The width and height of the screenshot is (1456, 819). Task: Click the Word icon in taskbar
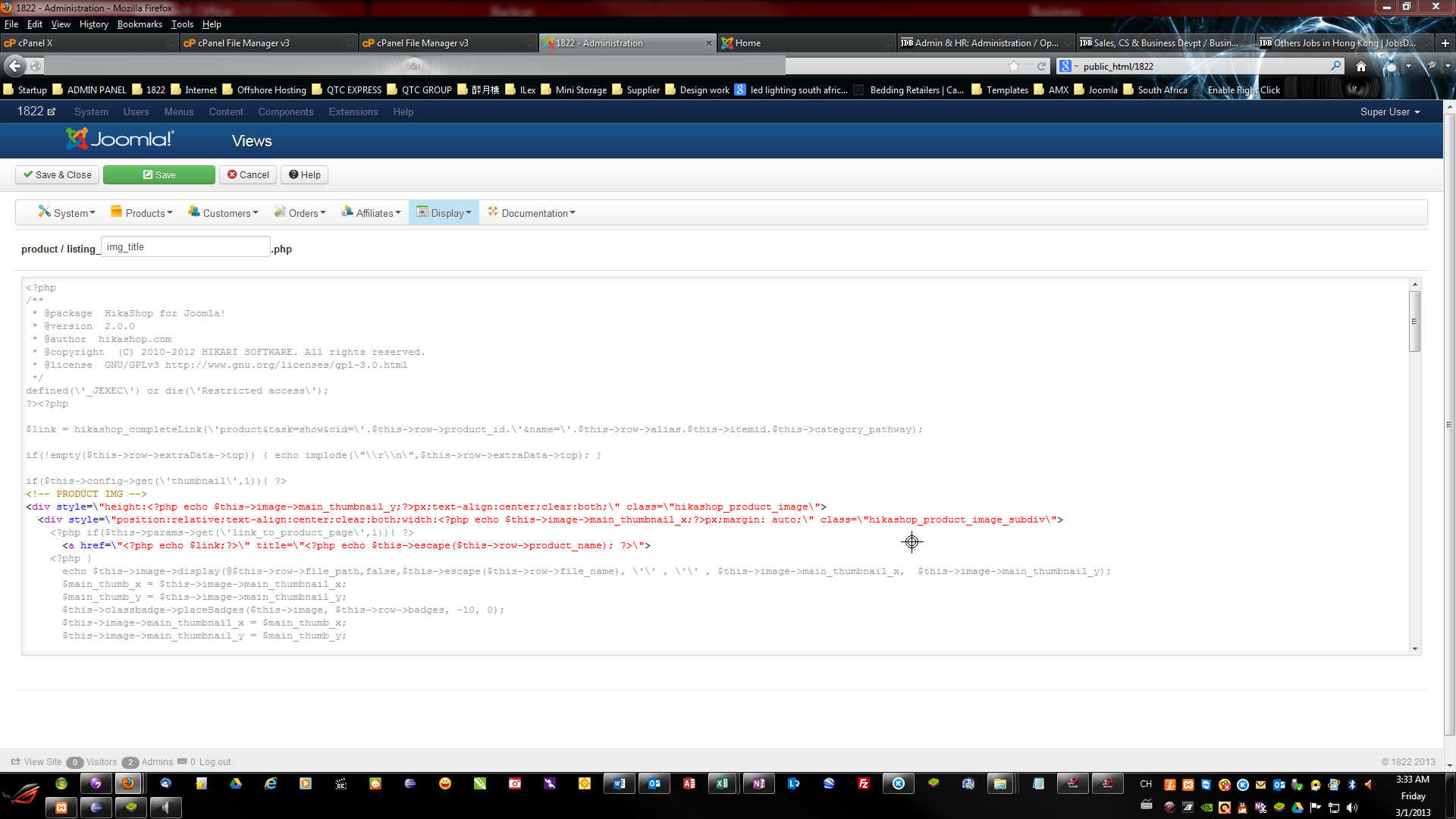(x=620, y=783)
